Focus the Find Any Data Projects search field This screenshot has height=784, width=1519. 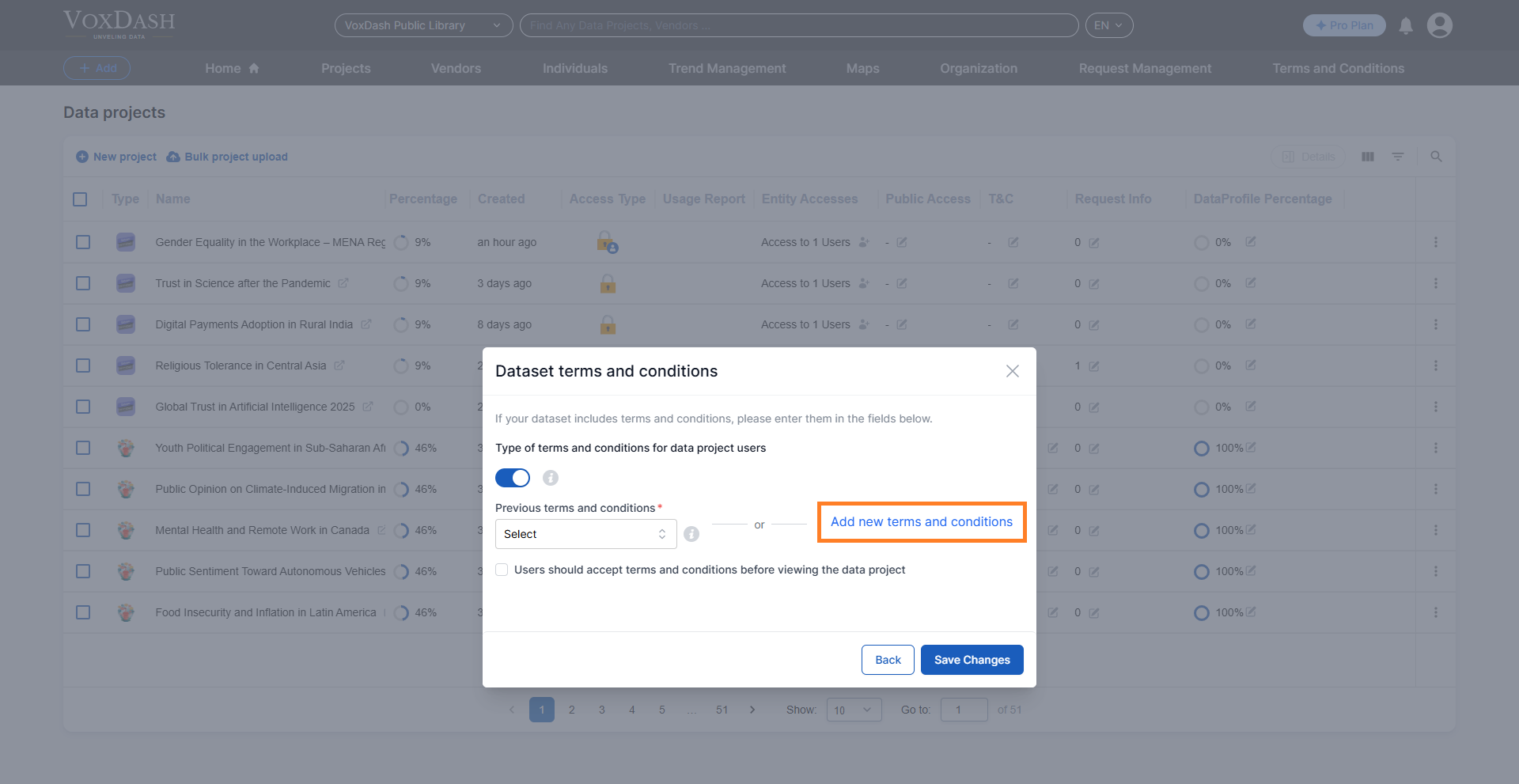coord(799,25)
